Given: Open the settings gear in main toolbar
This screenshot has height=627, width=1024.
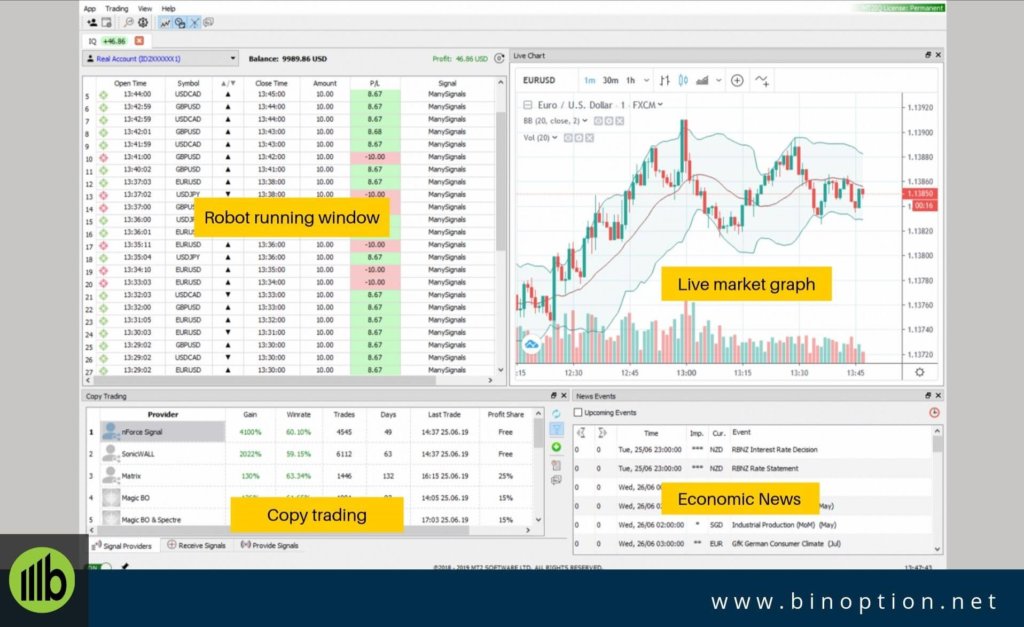Looking at the screenshot, I should point(142,24).
